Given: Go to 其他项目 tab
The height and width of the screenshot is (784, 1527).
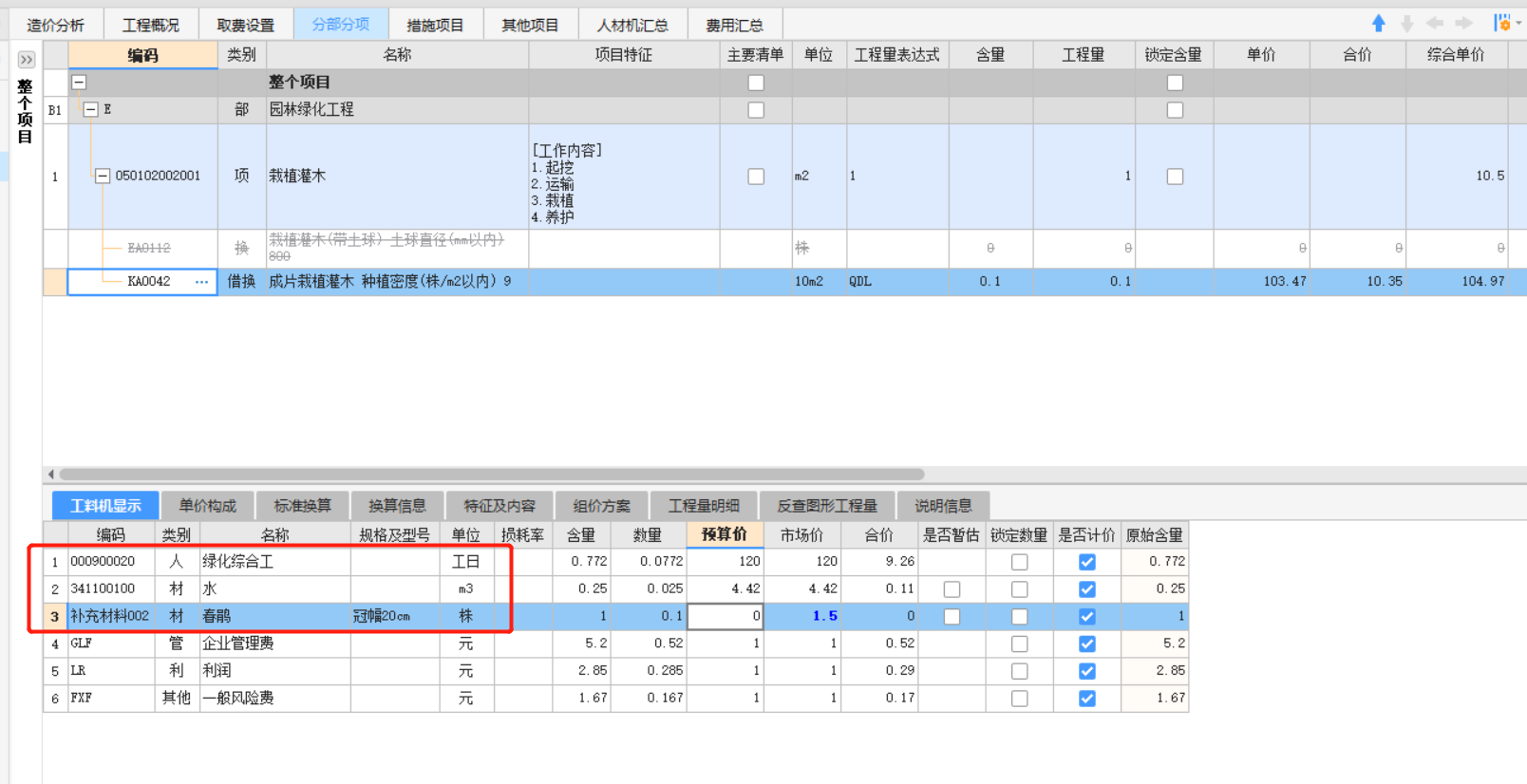Looking at the screenshot, I should click(x=530, y=25).
